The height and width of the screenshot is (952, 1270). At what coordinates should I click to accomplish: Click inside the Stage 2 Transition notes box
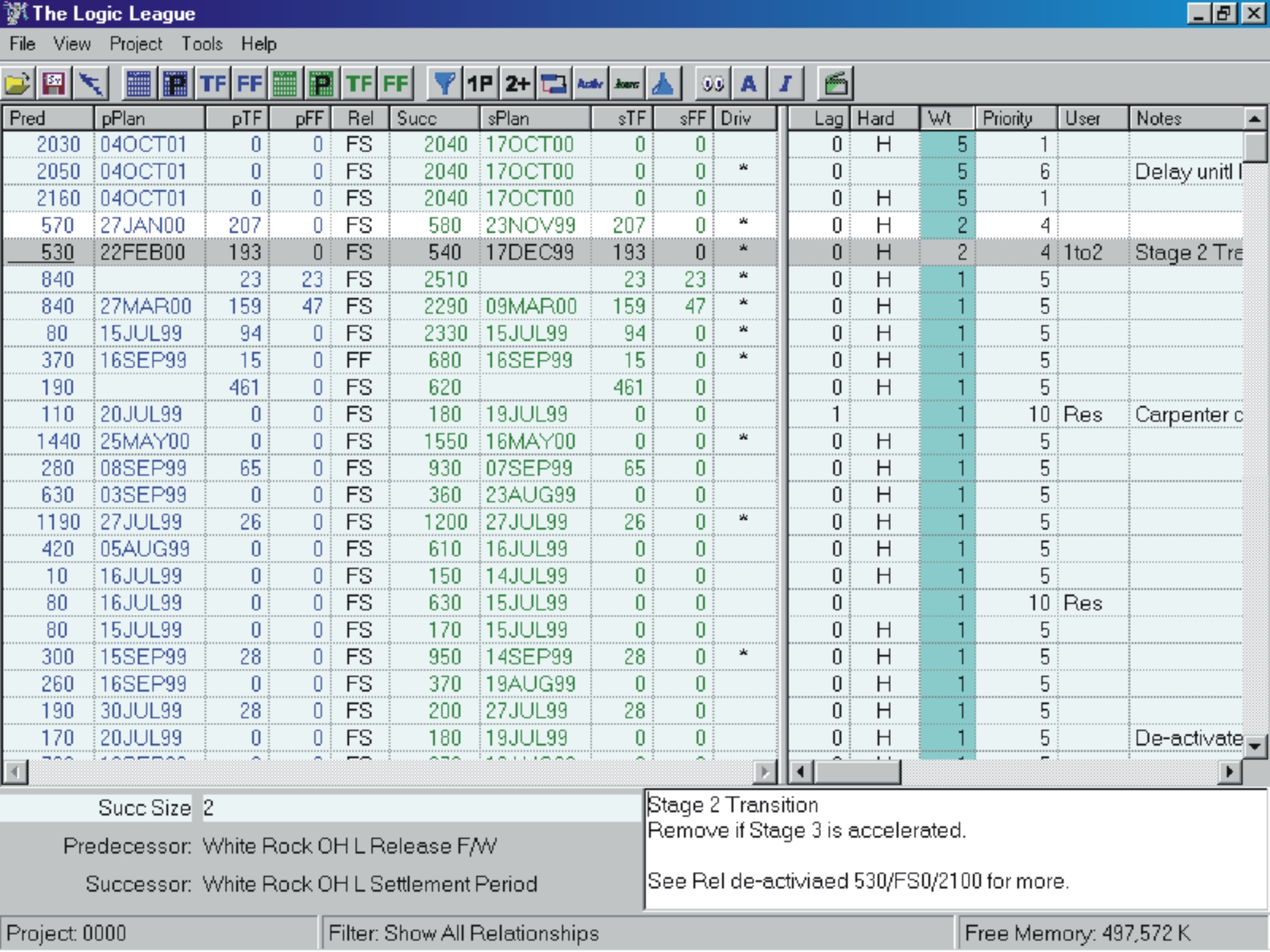point(956,849)
